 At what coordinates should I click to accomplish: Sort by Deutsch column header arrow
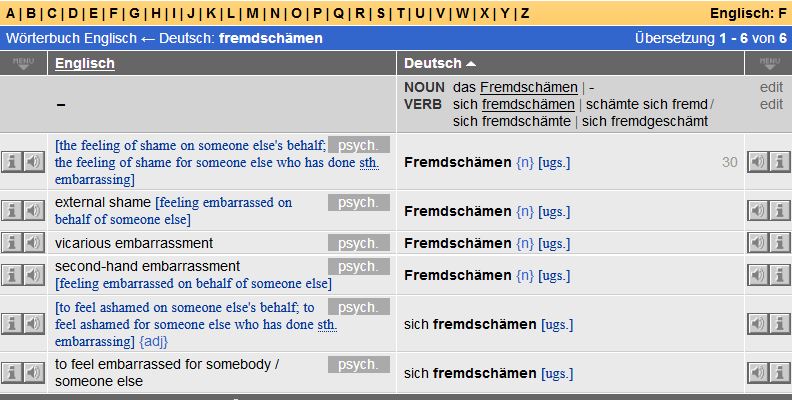coord(471,64)
